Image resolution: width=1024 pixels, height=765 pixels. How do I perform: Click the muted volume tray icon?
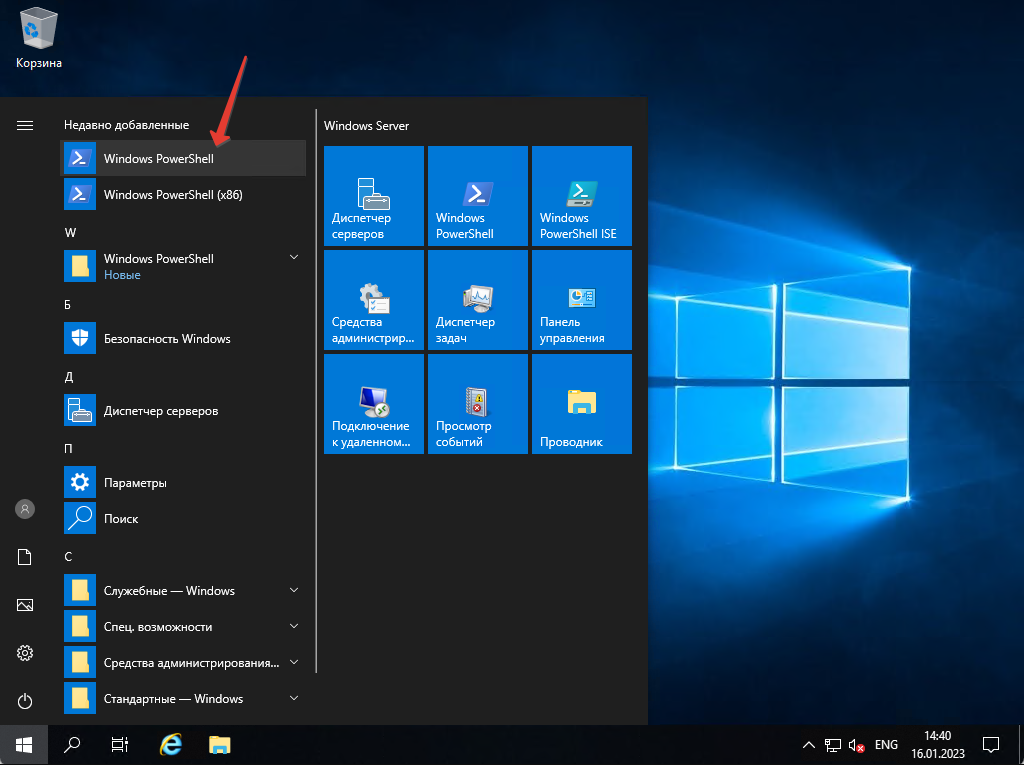(x=856, y=745)
